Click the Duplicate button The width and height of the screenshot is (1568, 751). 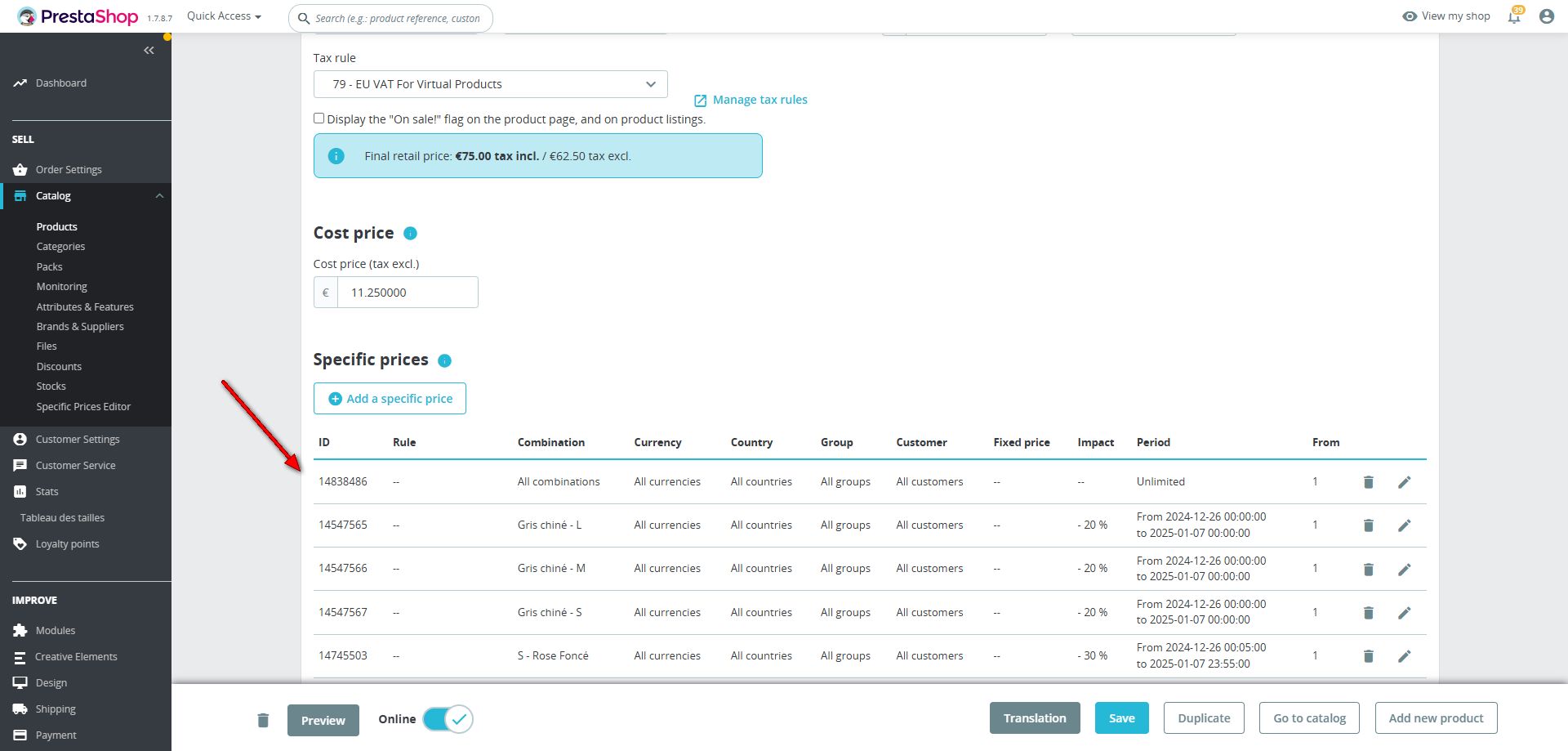coord(1204,718)
